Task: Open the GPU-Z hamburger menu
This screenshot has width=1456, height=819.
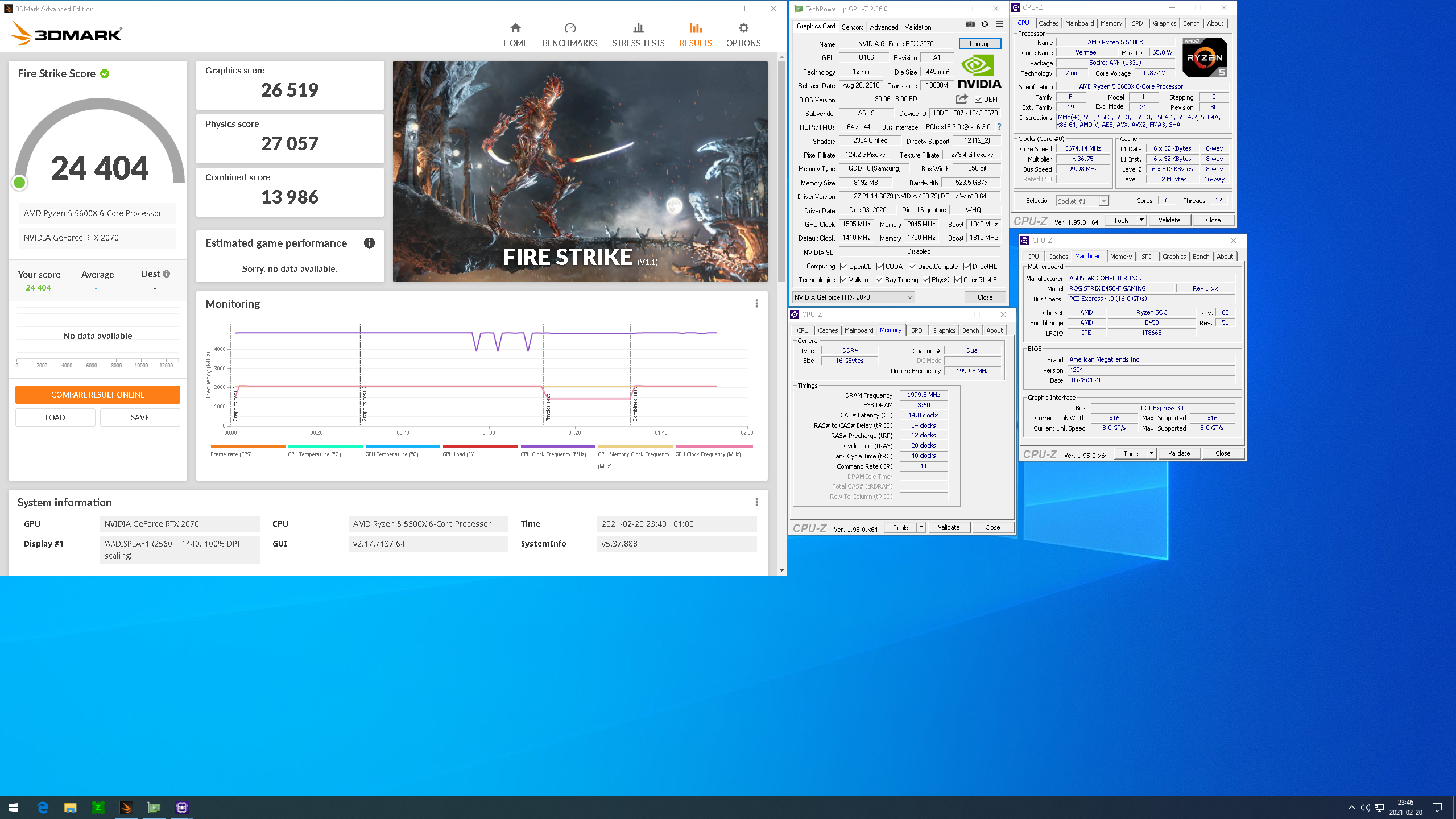Action: tap(999, 24)
